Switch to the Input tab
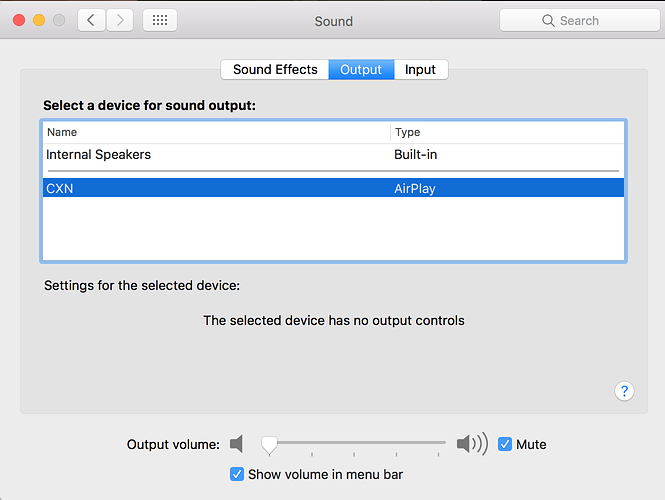The image size is (665, 500). pos(420,70)
